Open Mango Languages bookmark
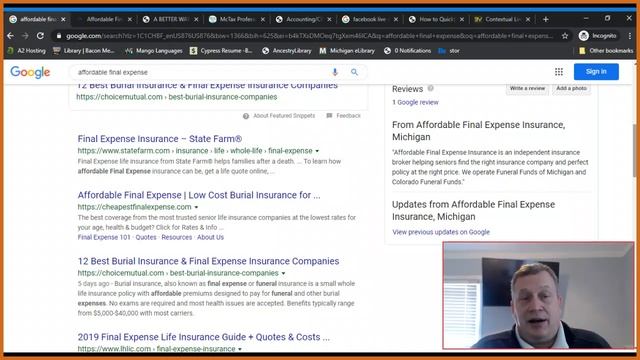Image resolution: width=640 pixels, height=360 pixels. coord(153,51)
